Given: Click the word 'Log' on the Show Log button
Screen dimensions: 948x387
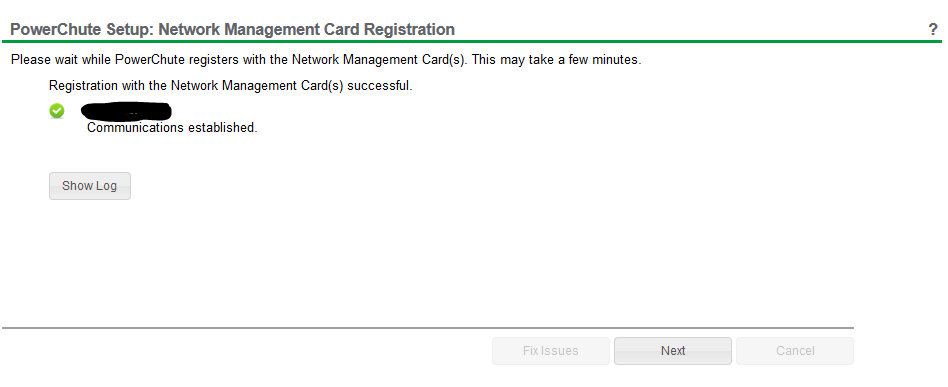Looking at the screenshot, I should coord(106,186).
